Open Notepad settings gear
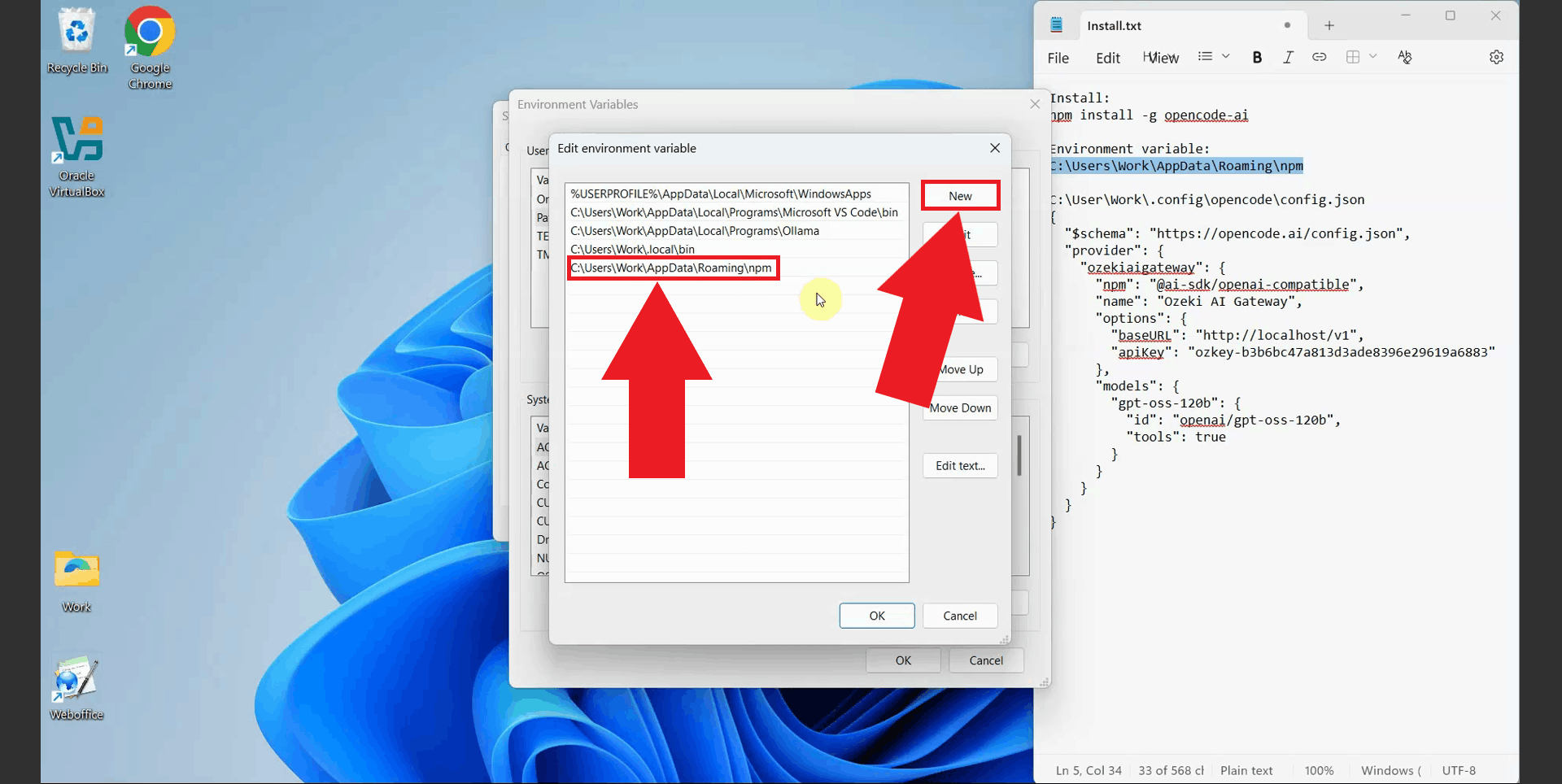 (x=1496, y=57)
